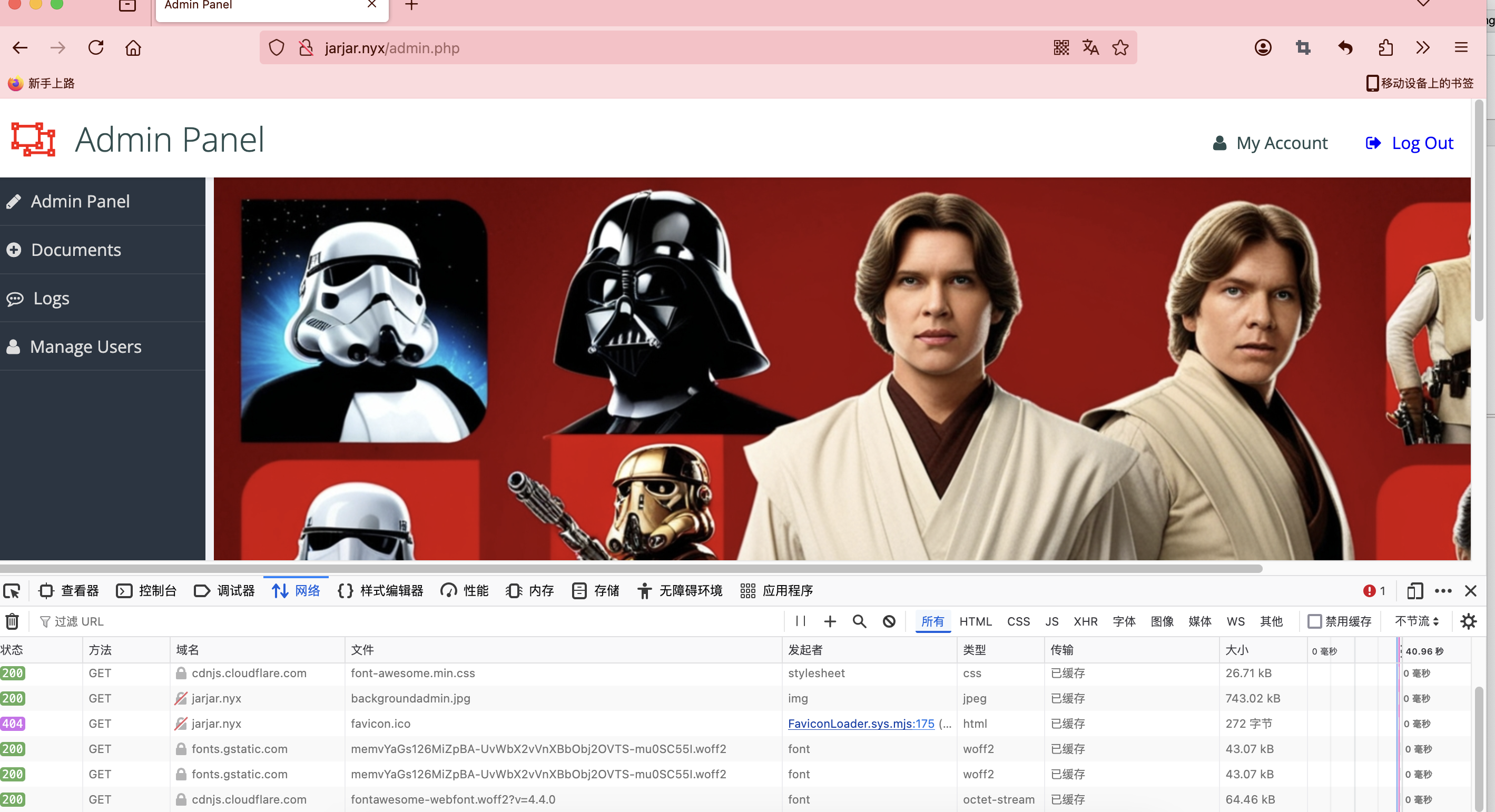Expand devtools three-dot options menu
The width and height of the screenshot is (1495, 812).
(x=1443, y=591)
